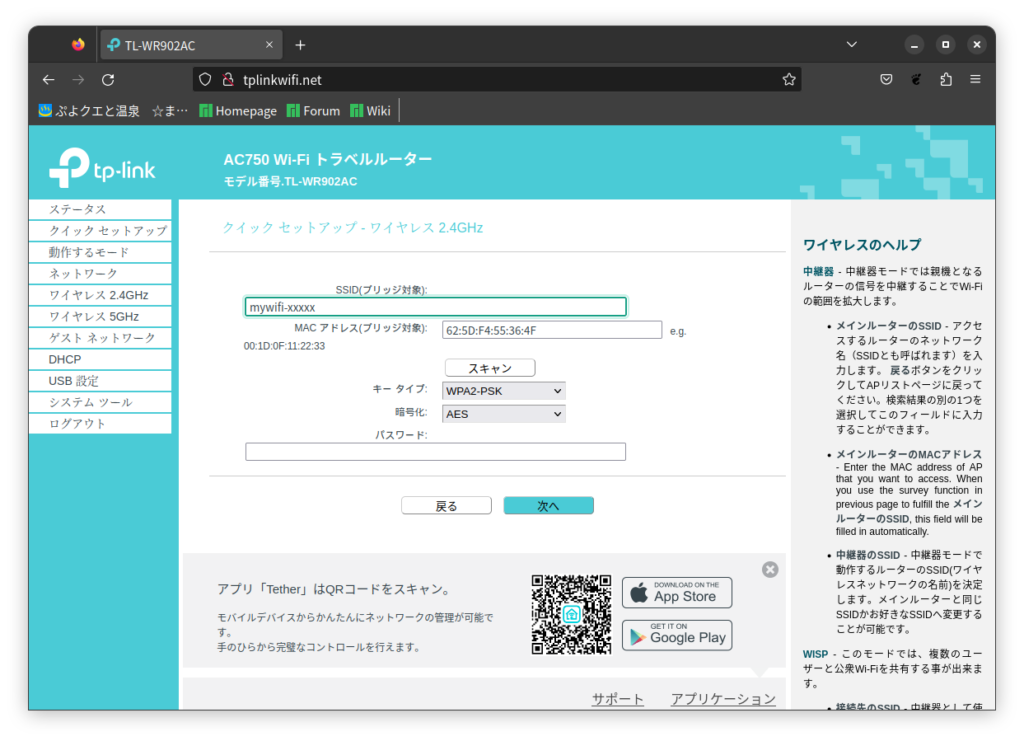Open the extensions puzzle icon
Screen dimensions: 1024x741
(x=946, y=80)
